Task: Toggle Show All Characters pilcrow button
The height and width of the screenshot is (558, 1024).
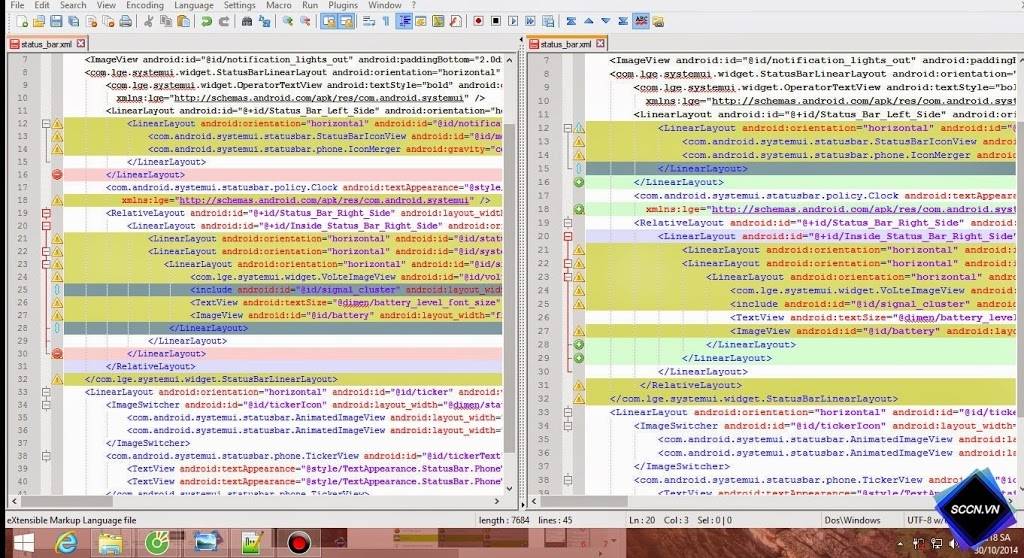Action: click(386, 22)
